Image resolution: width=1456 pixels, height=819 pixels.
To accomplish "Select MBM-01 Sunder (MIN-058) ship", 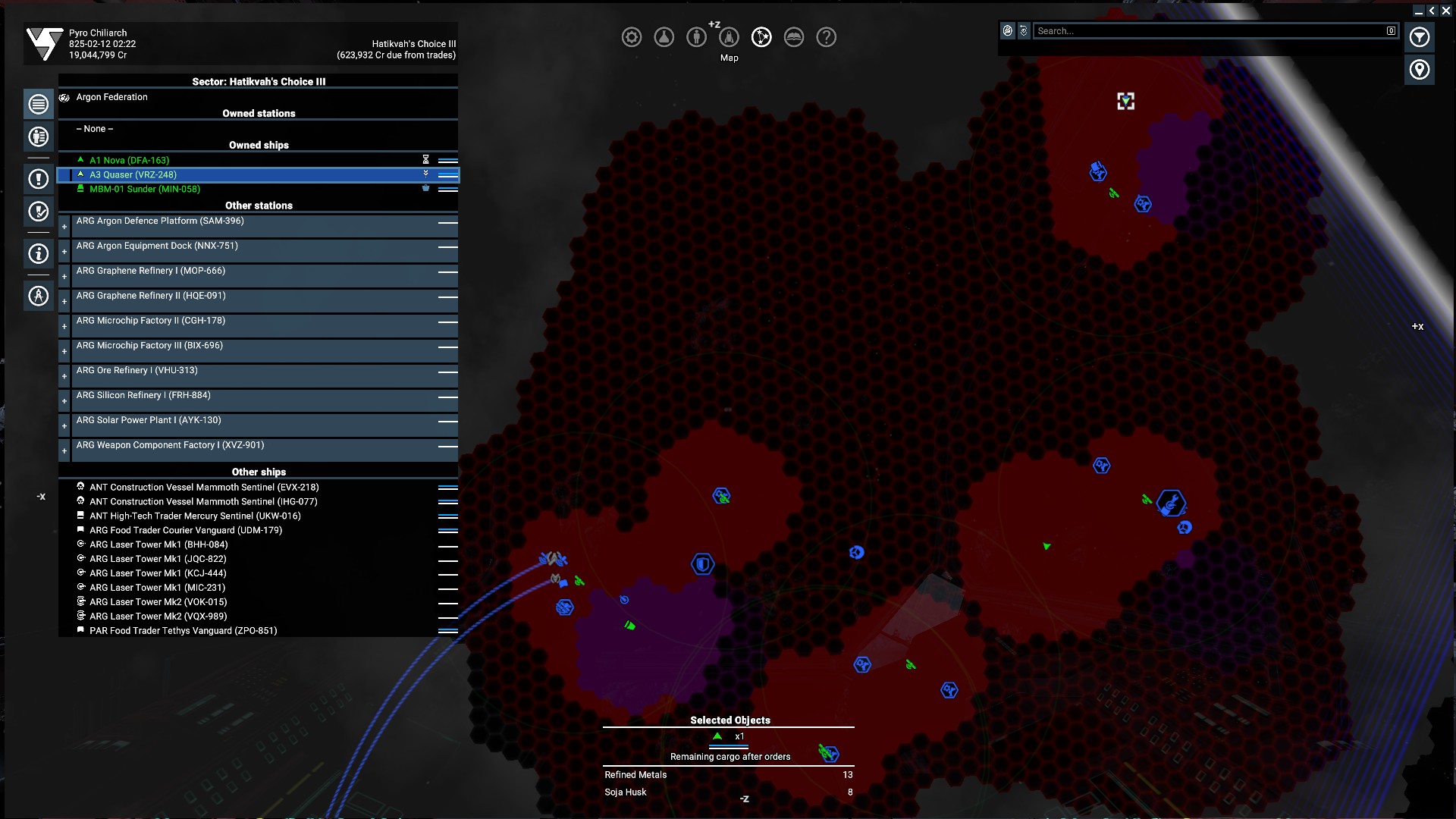I will pyautogui.click(x=145, y=189).
